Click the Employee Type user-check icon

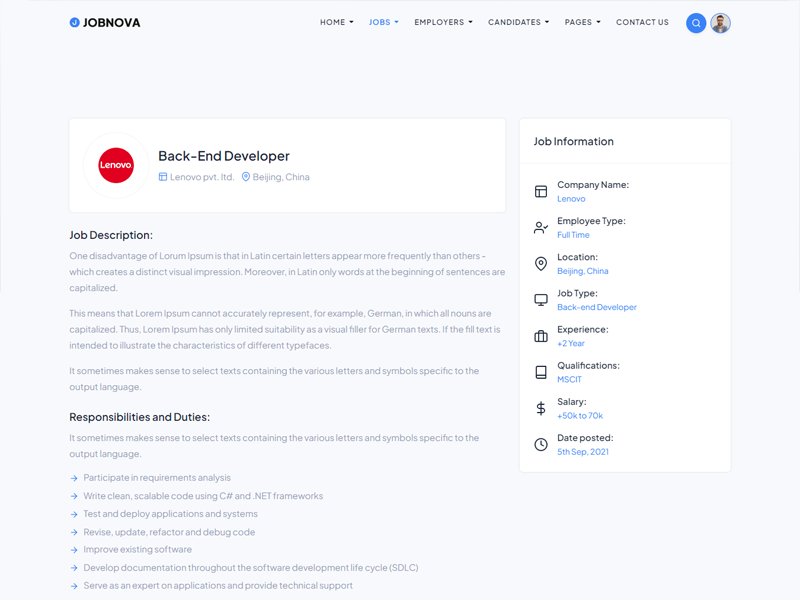click(x=541, y=228)
